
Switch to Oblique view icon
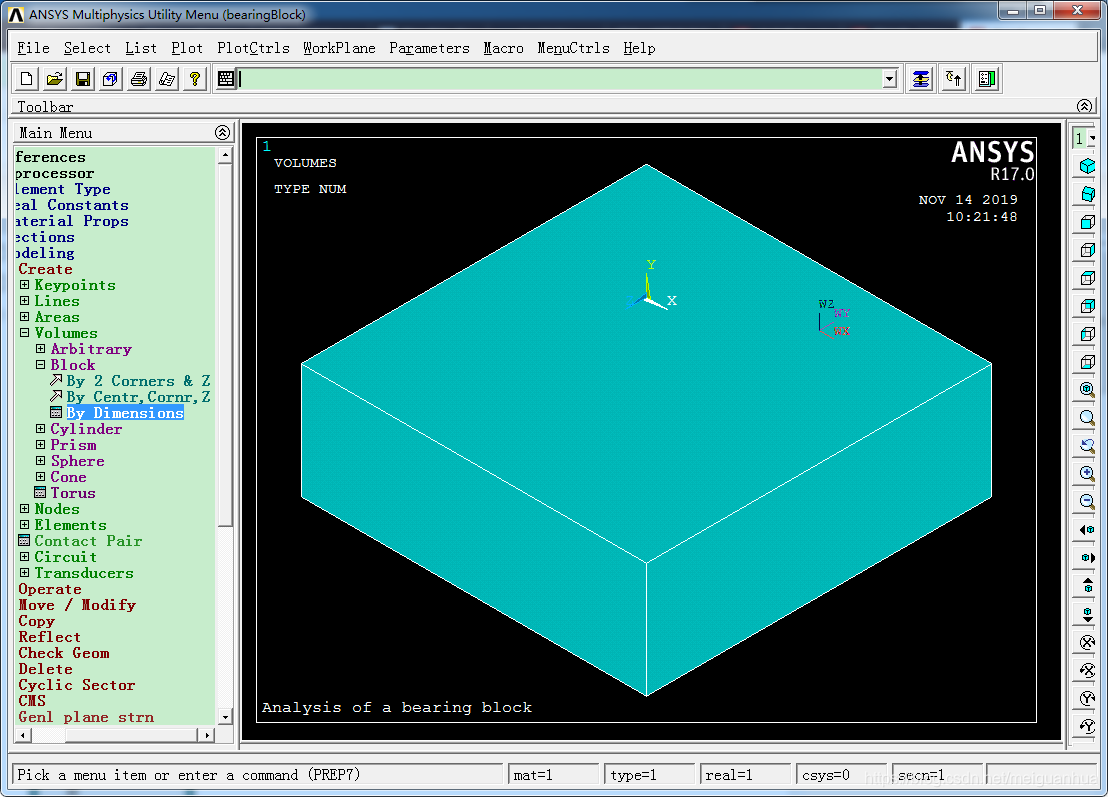pyautogui.click(x=1088, y=194)
